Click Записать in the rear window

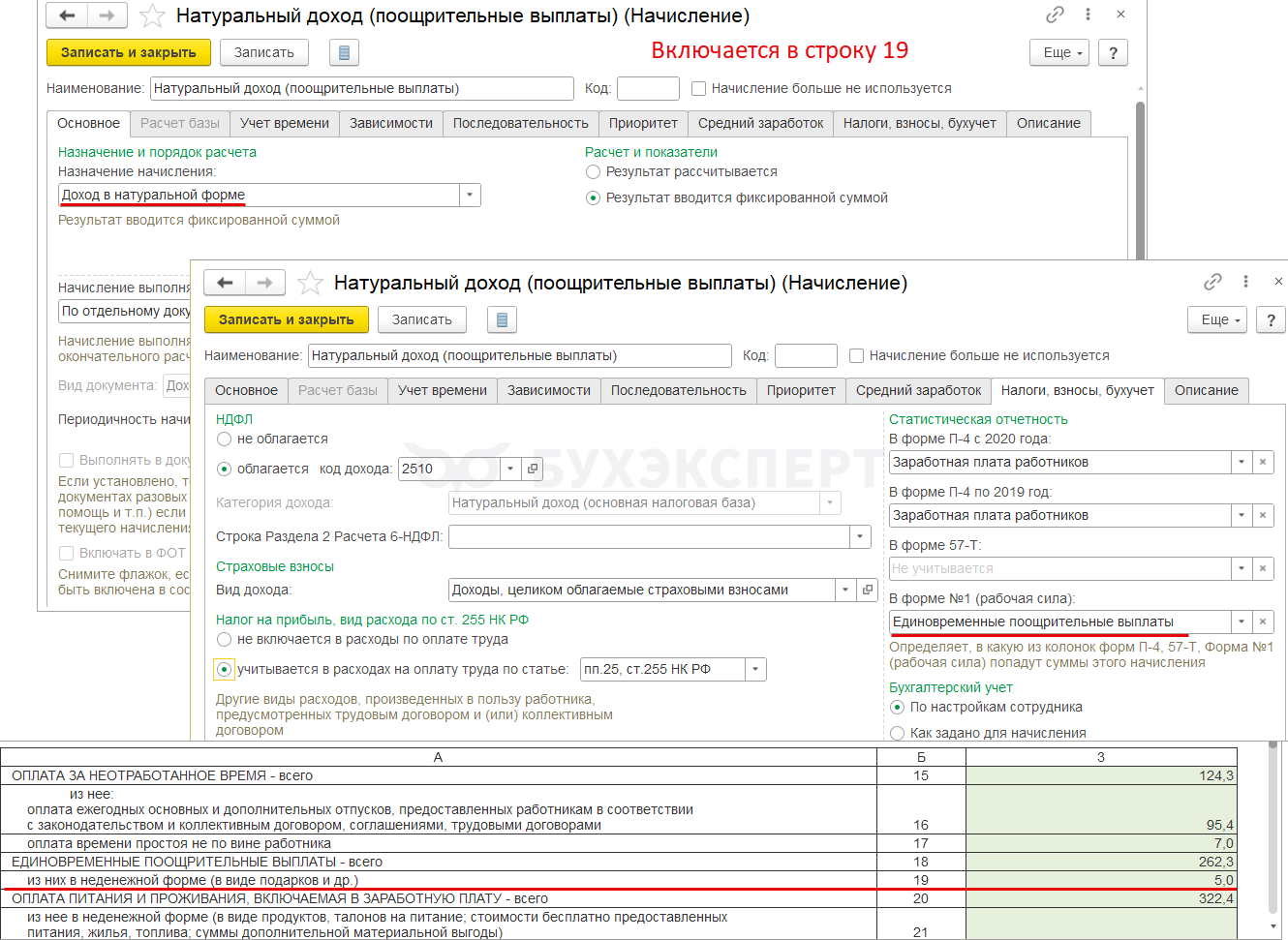[264, 52]
